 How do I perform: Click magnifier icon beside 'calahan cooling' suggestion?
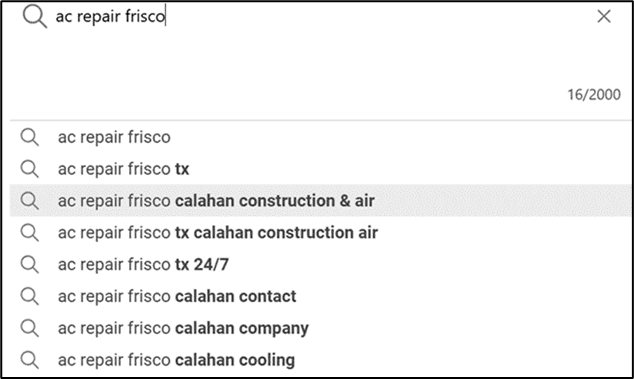tap(30, 360)
